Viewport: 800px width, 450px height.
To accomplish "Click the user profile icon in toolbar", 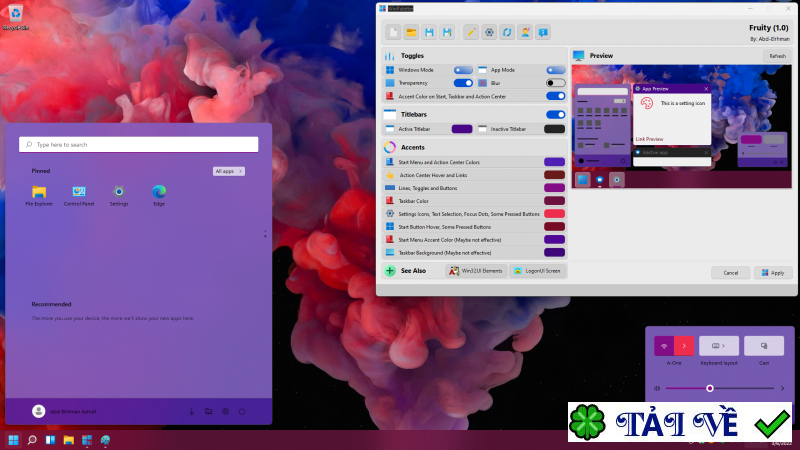I will [x=525, y=32].
